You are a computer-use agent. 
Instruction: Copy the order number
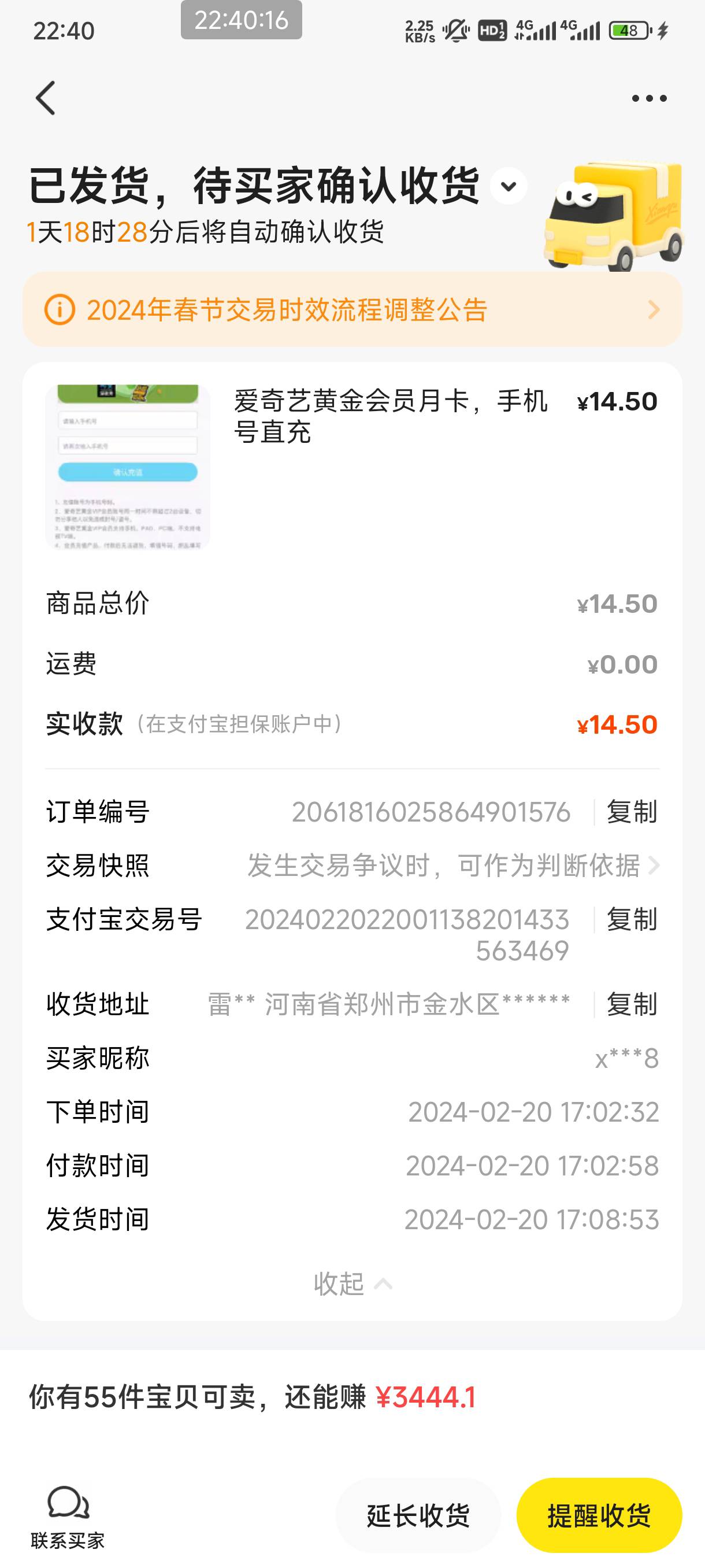632,812
